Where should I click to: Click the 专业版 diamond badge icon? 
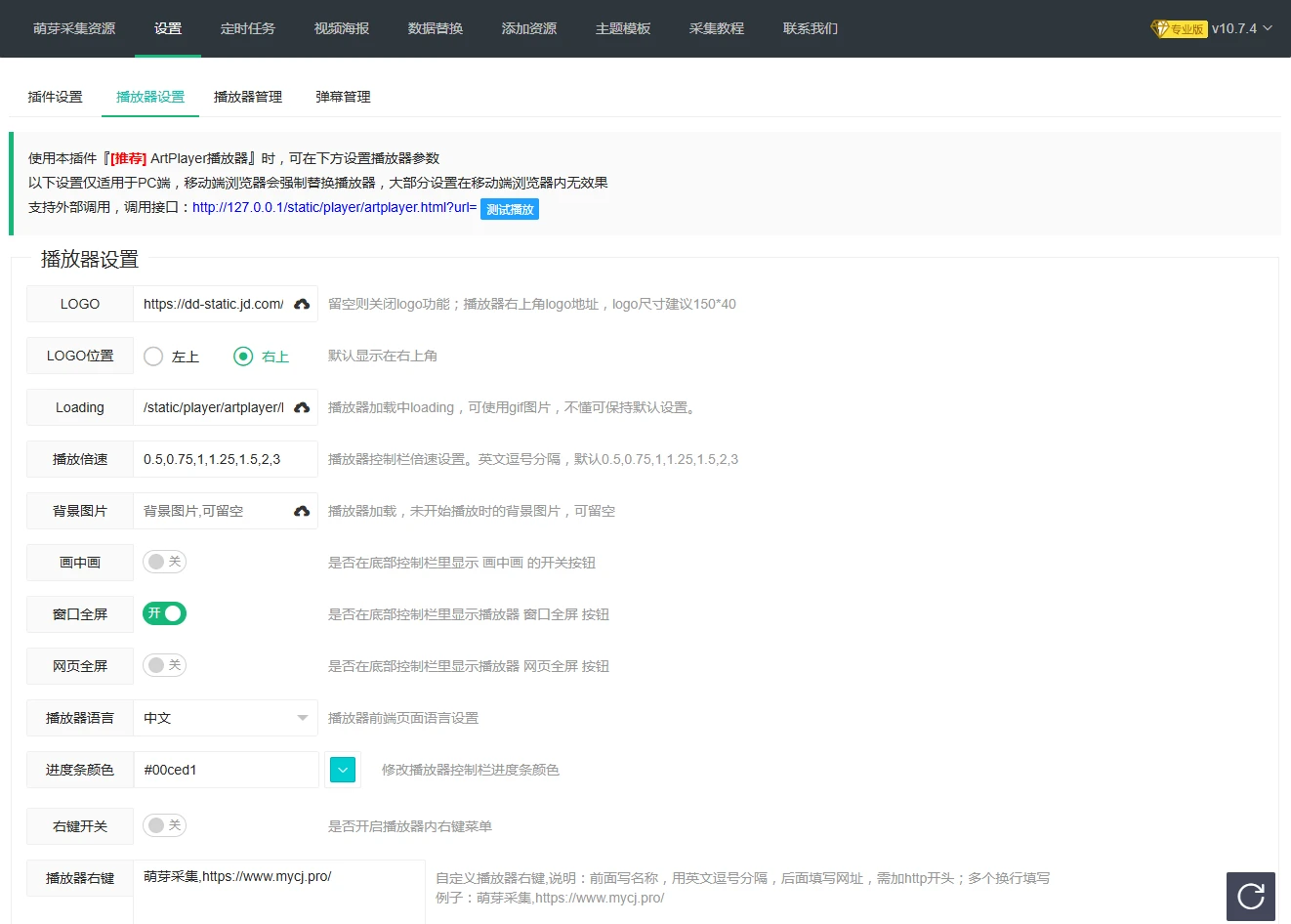point(1161,28)
